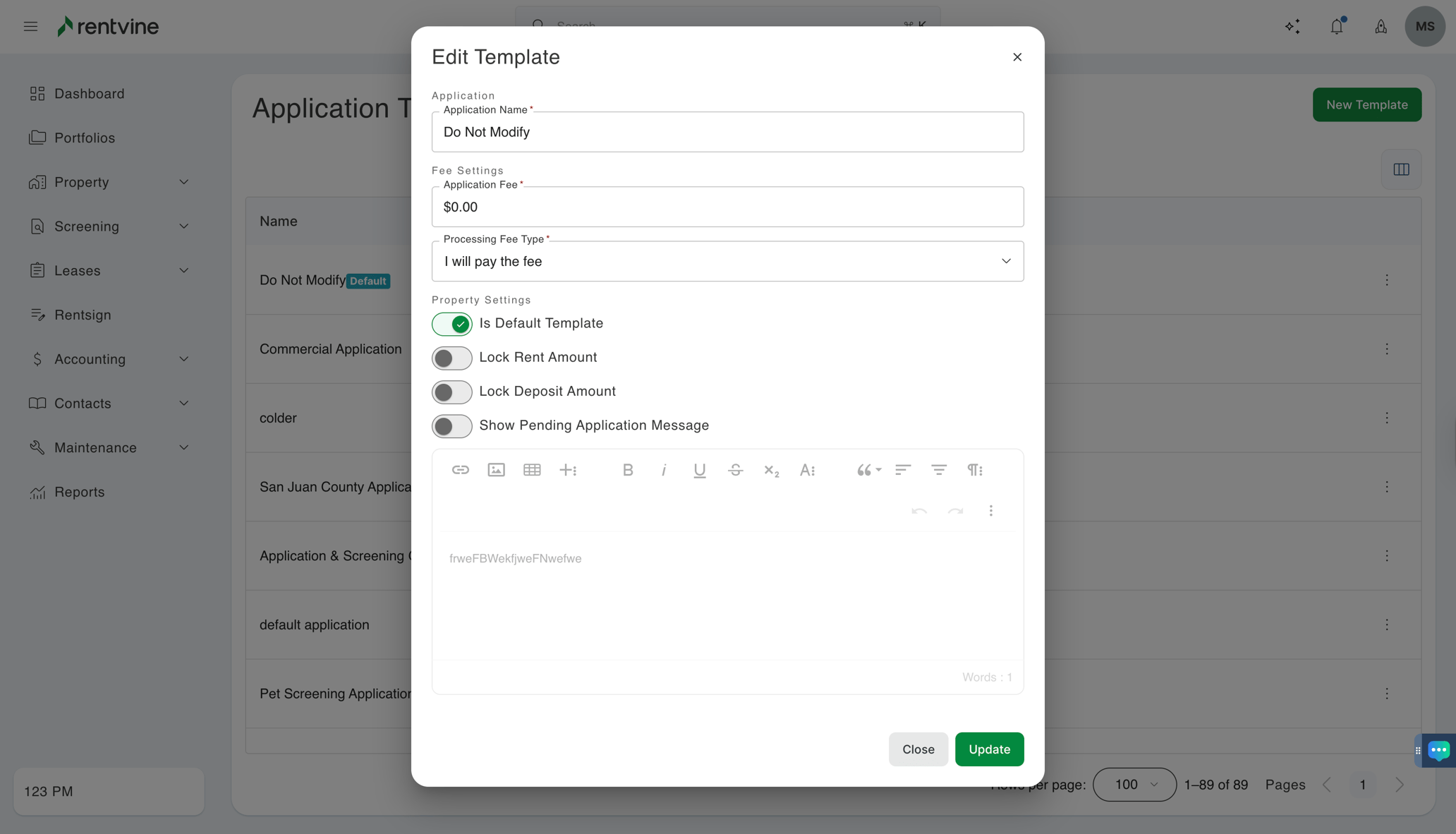Apply bold formatting in the editor

coord(628,469)
